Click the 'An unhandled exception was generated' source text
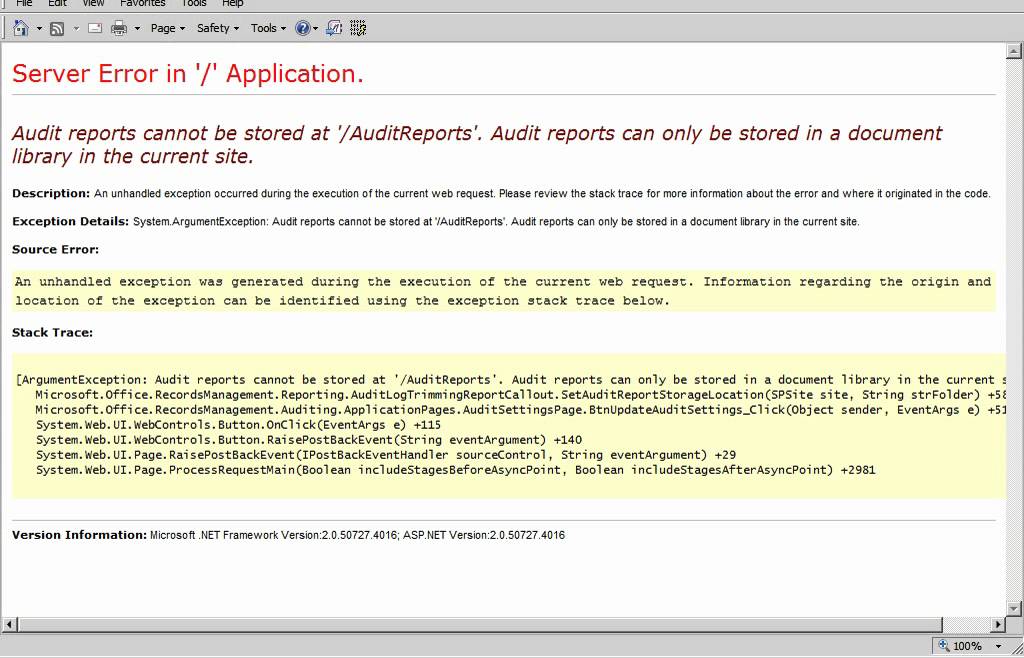The image size is (1024, 658). [x=503, y=291]
